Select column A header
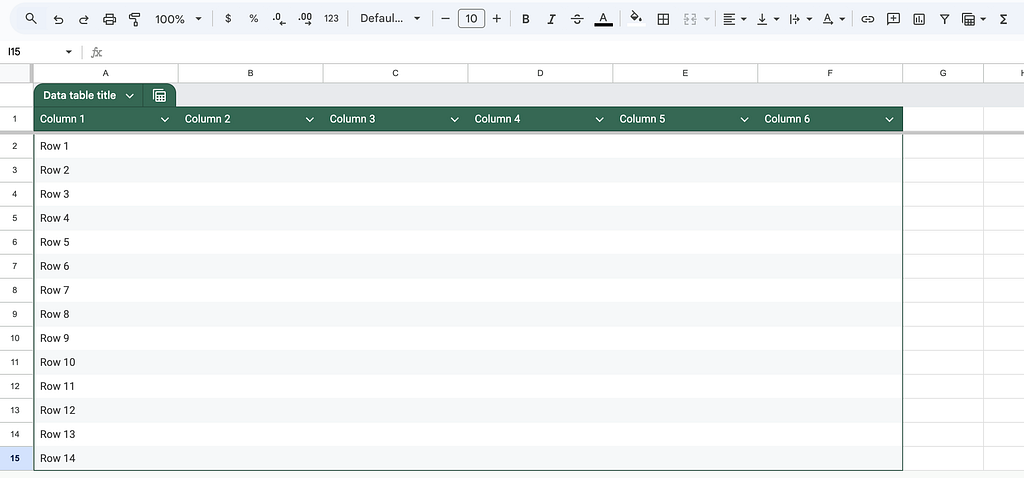 [106, 73]
